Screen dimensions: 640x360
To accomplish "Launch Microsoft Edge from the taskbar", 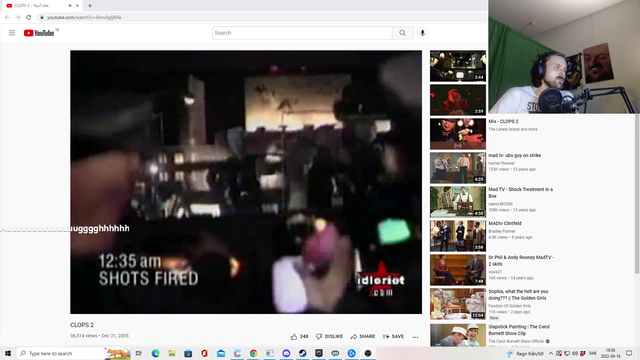I will [156, 353].
